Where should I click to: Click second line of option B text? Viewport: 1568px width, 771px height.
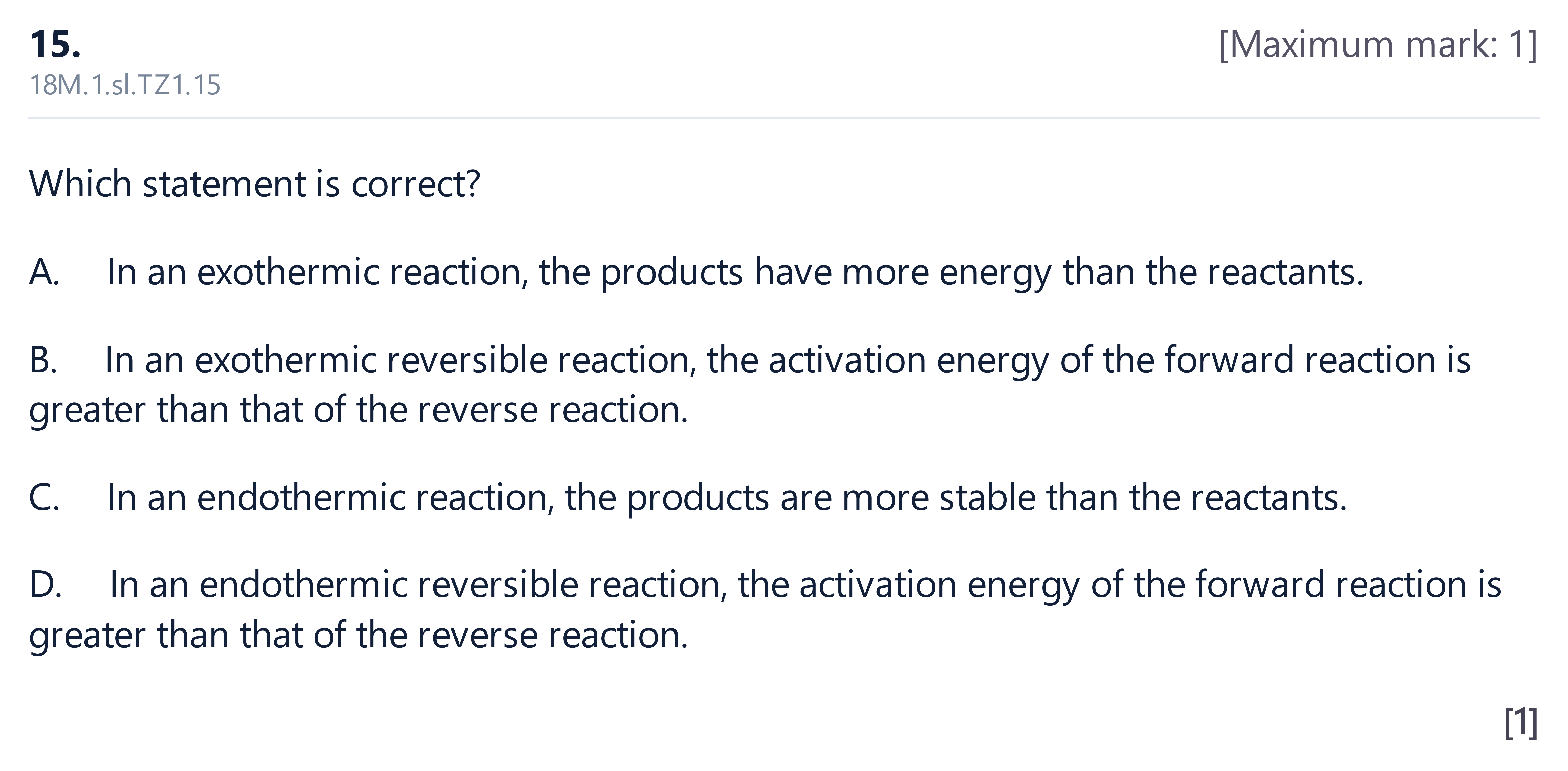[359, 410]
